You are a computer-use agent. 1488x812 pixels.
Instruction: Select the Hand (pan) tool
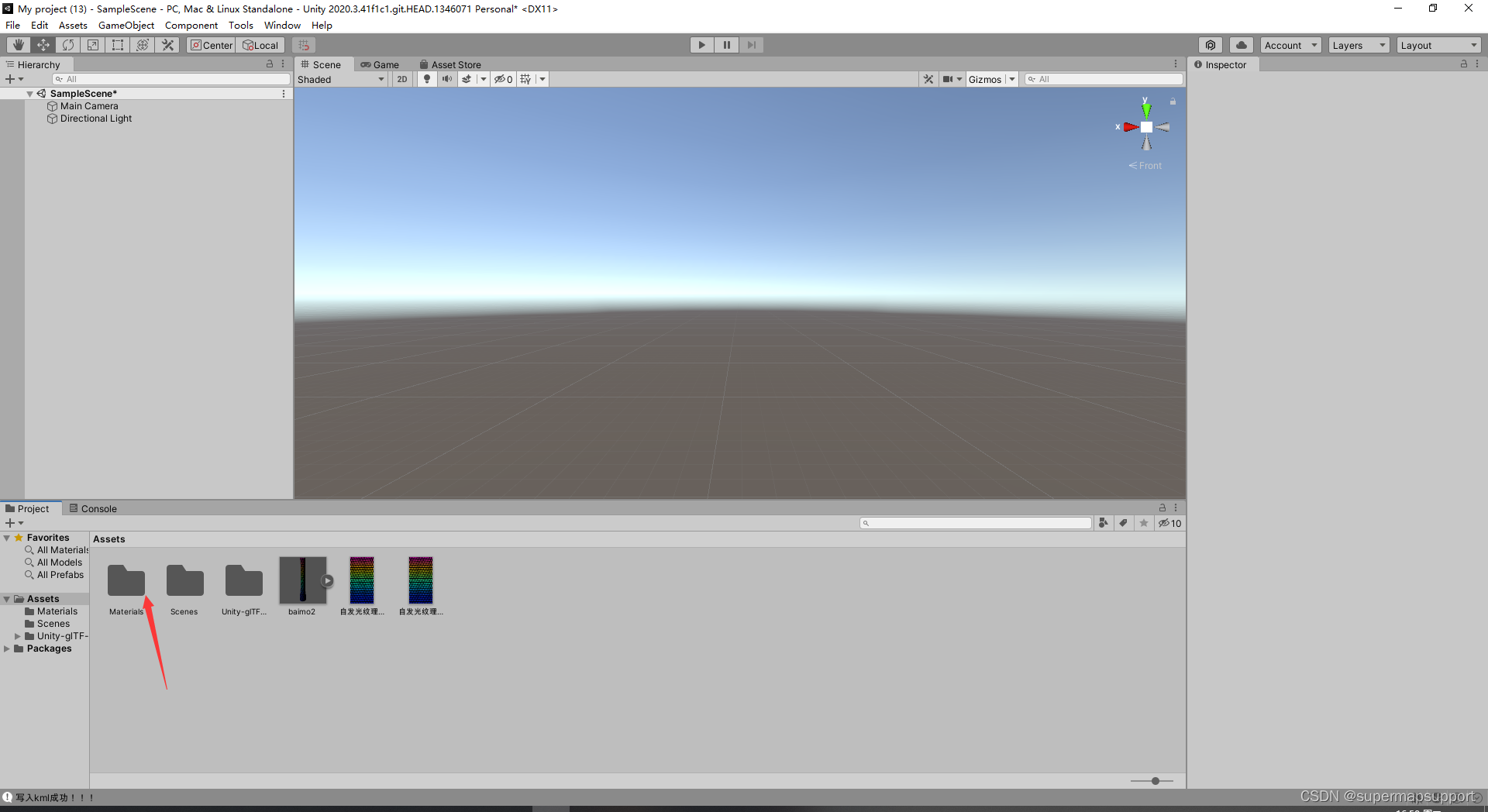[x=19, y=44]
